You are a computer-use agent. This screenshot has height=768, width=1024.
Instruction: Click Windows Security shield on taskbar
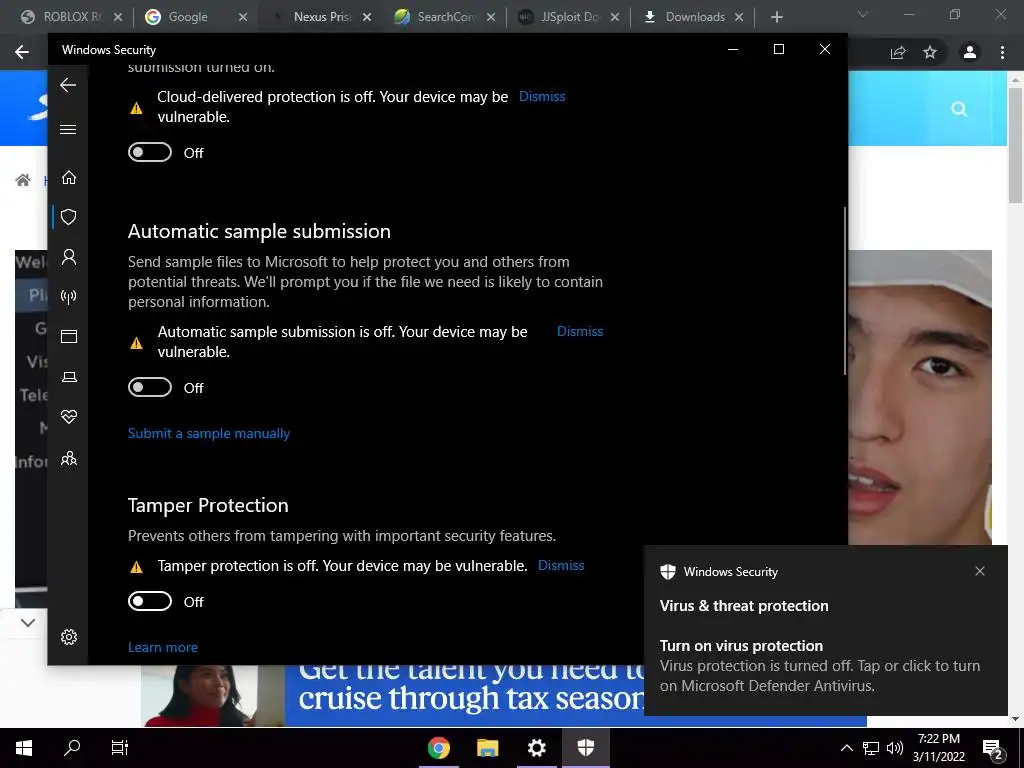(x=586, y=748)
